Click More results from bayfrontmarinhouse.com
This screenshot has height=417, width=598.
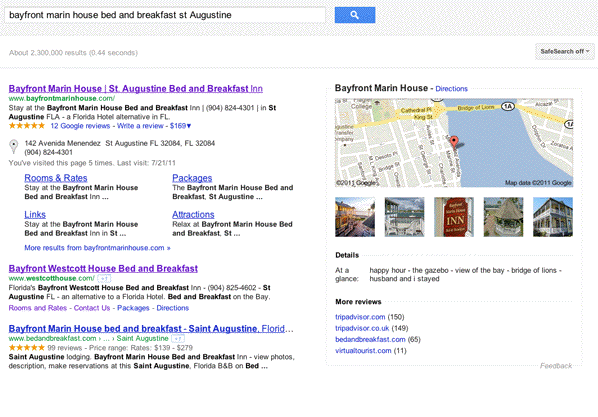pyautogui.click(x=97, y=248)
